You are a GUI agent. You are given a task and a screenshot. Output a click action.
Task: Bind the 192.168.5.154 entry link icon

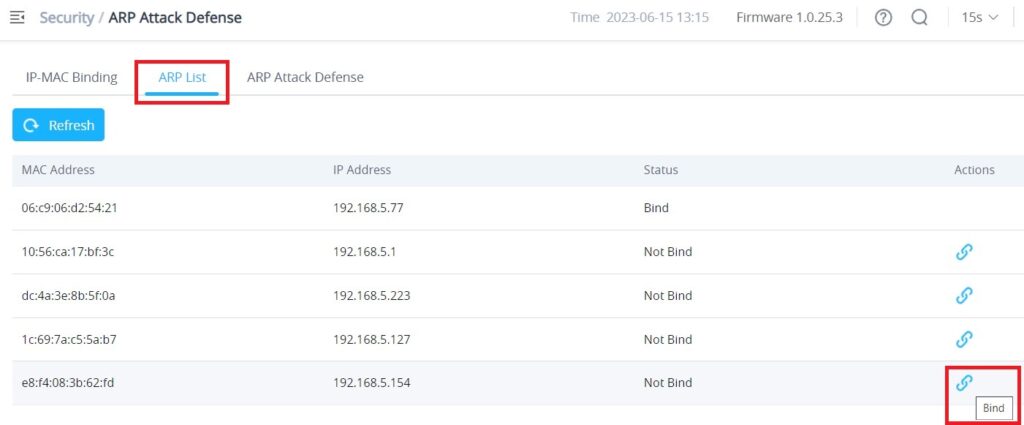click(x=964, y=383)
